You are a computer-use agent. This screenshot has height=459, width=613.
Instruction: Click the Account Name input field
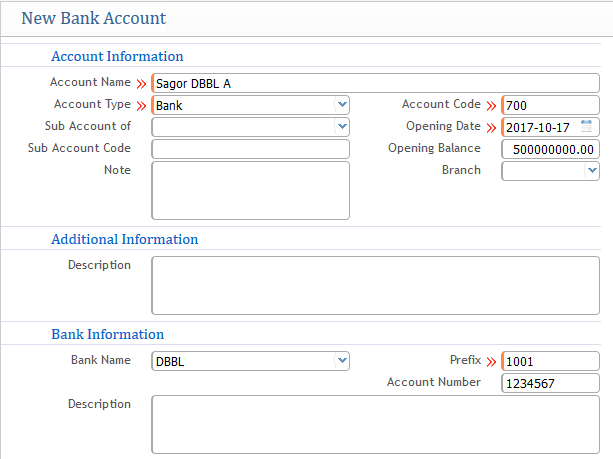click(375, 83)
